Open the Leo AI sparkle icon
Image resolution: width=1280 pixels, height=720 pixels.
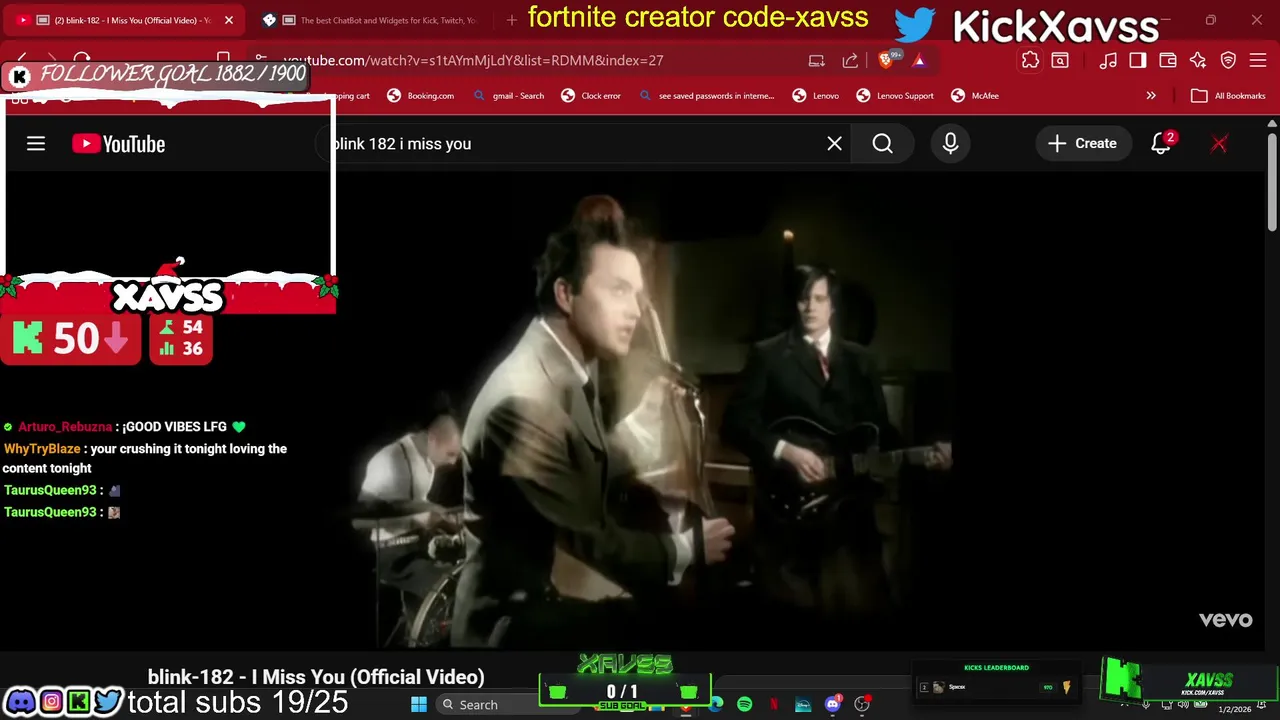[1198, 60]
